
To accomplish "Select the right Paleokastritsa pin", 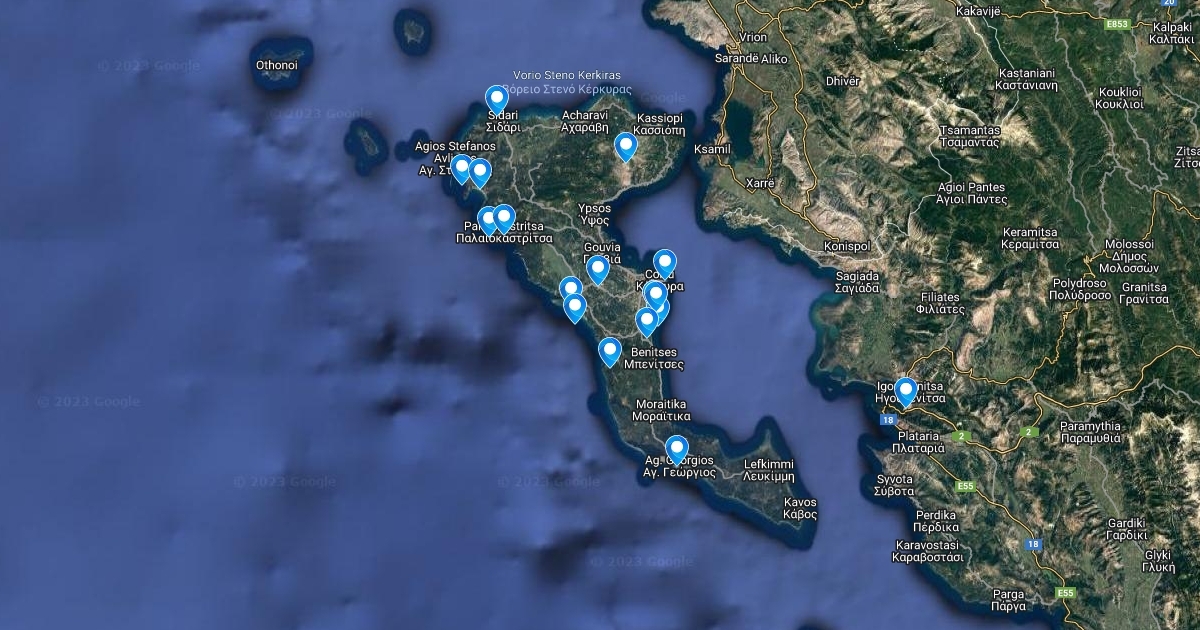I will tap(504, 219).
